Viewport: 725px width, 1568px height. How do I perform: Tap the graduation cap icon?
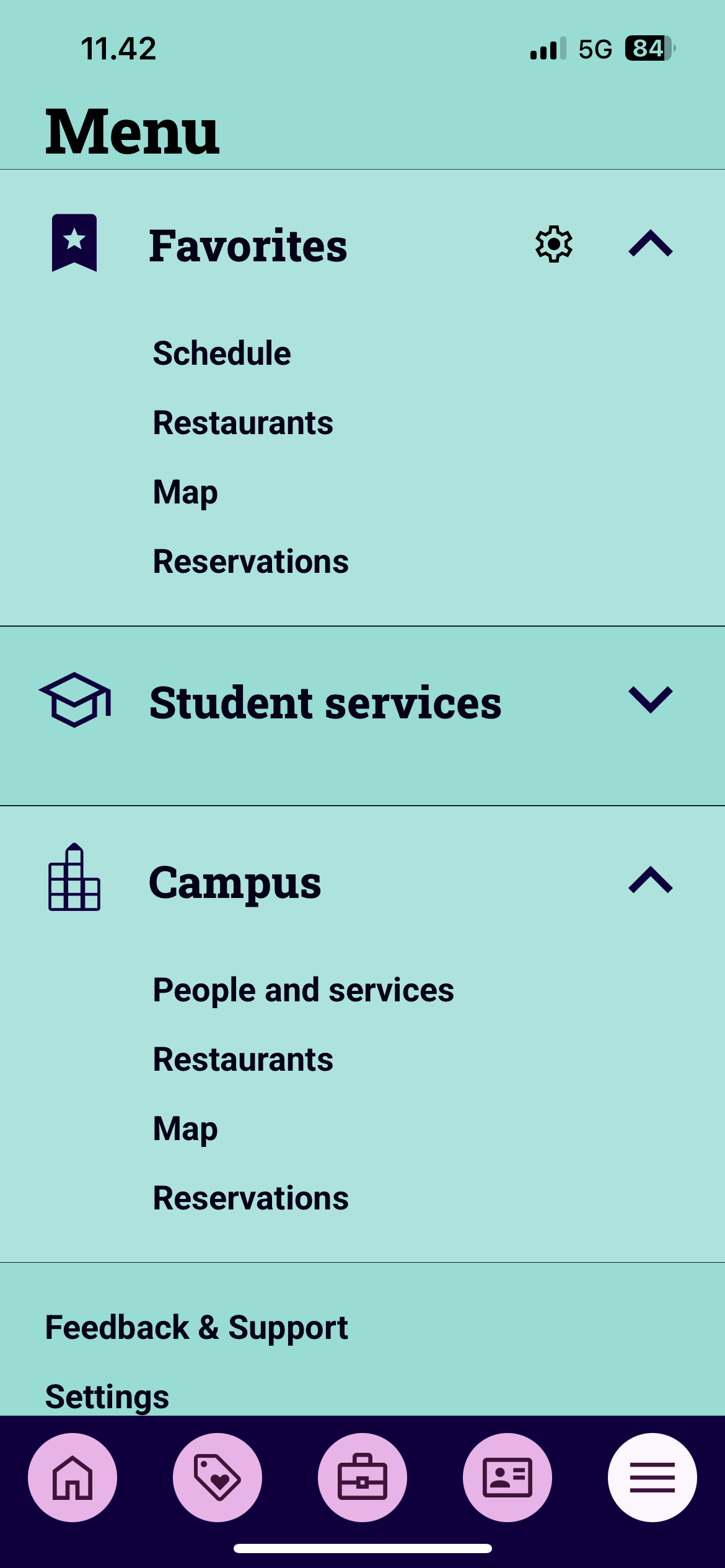tap(75, 700)
